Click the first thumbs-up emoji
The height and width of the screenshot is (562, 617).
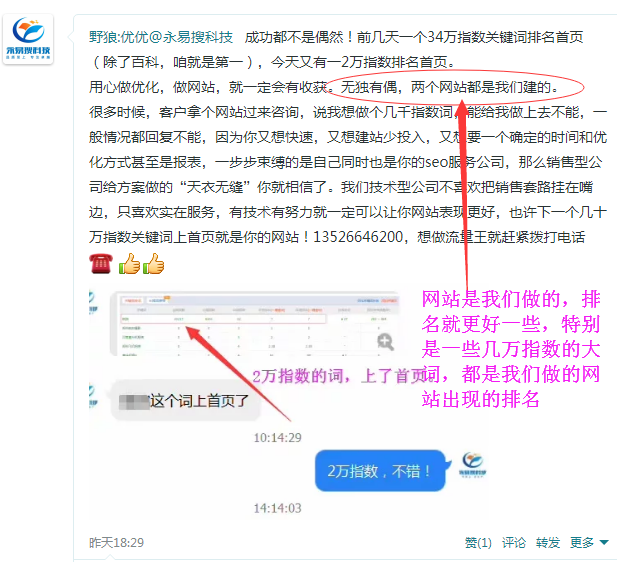129,263
